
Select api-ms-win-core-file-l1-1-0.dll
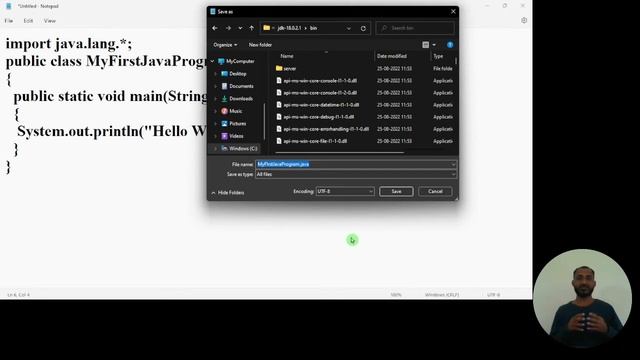tap(315, 141)
